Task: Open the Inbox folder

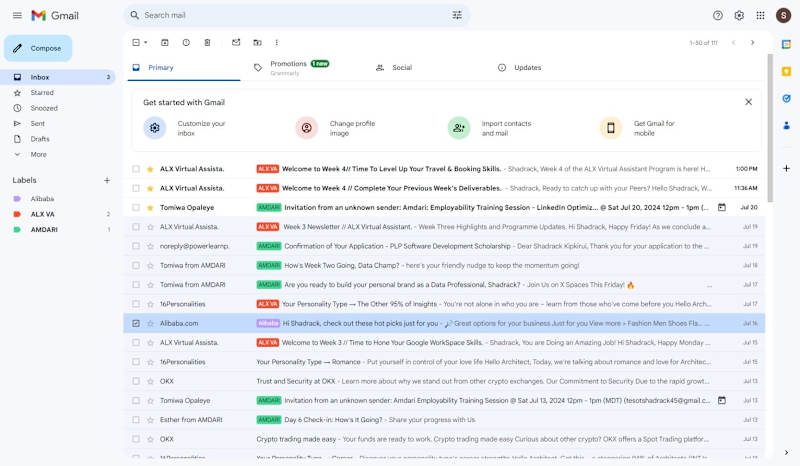Action: 58,77
